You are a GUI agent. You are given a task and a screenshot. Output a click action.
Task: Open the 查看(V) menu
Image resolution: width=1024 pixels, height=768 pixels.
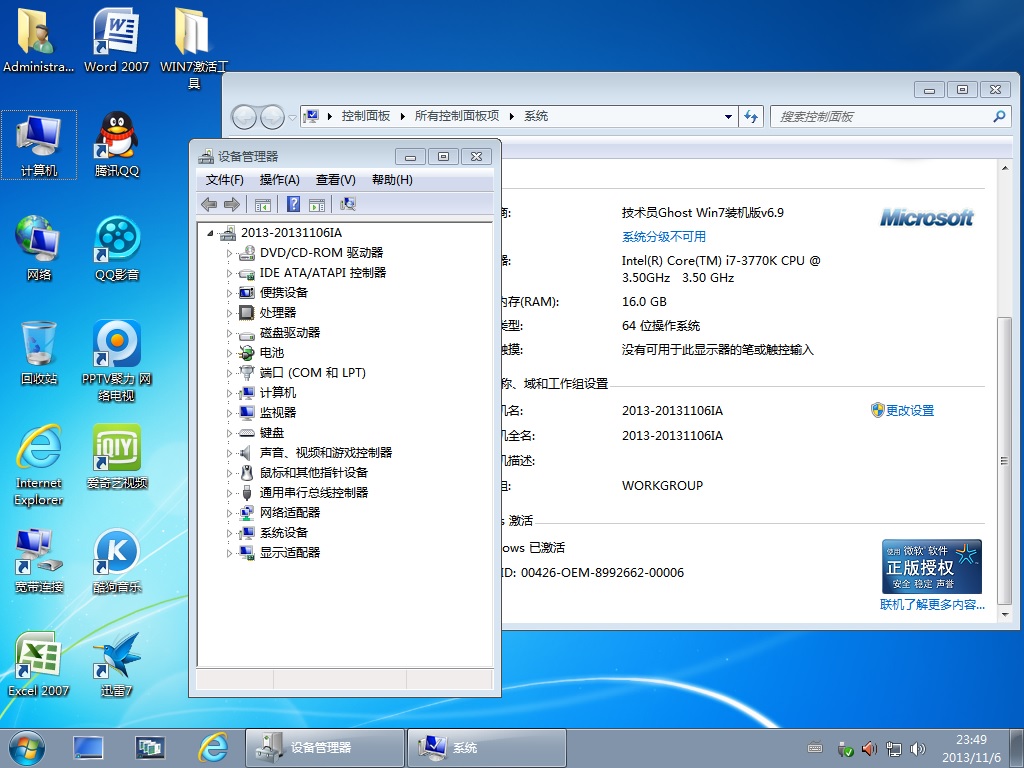(x=336, y=180)
